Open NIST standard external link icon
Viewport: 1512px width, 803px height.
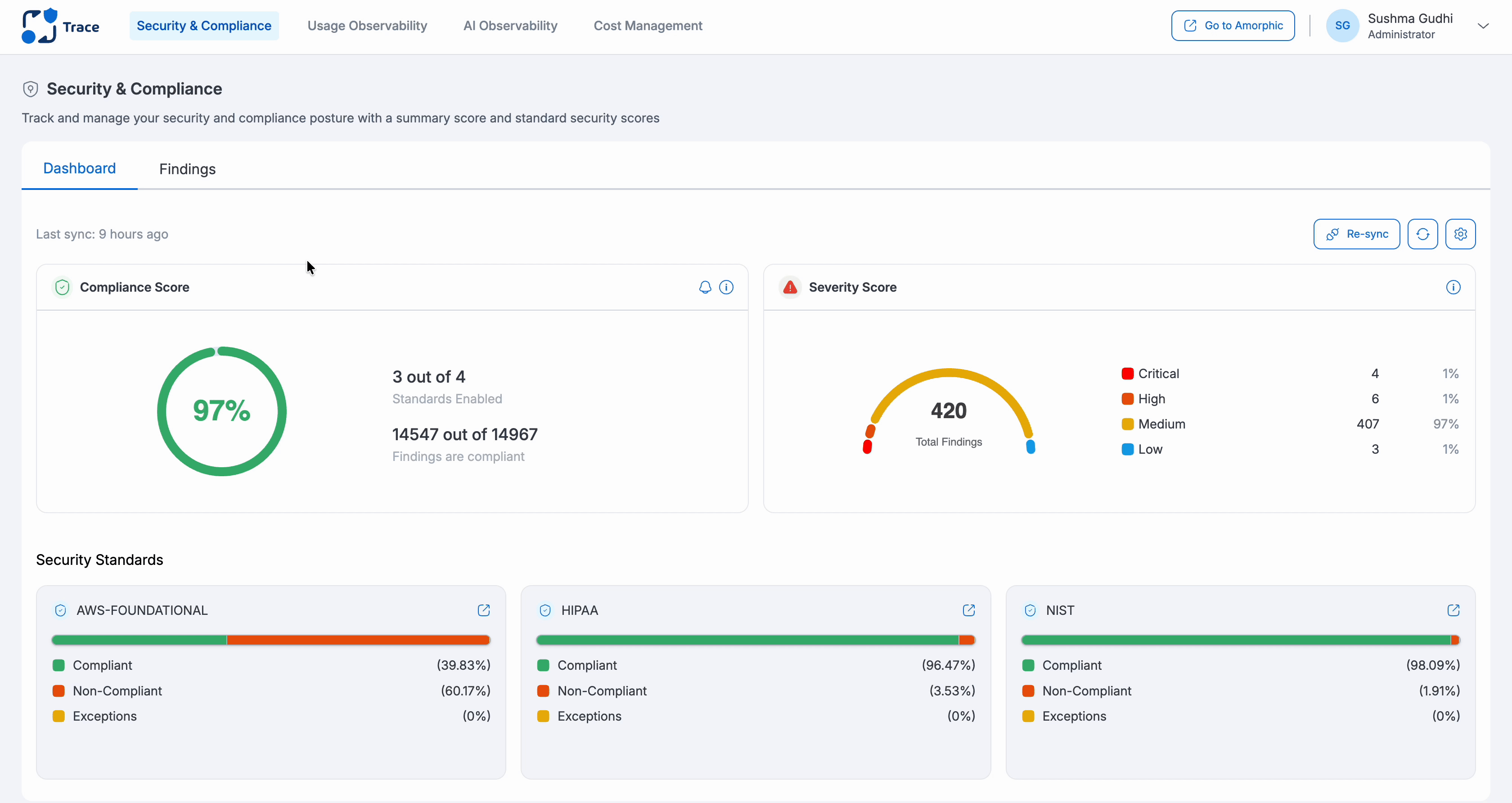coord(1453,610)
